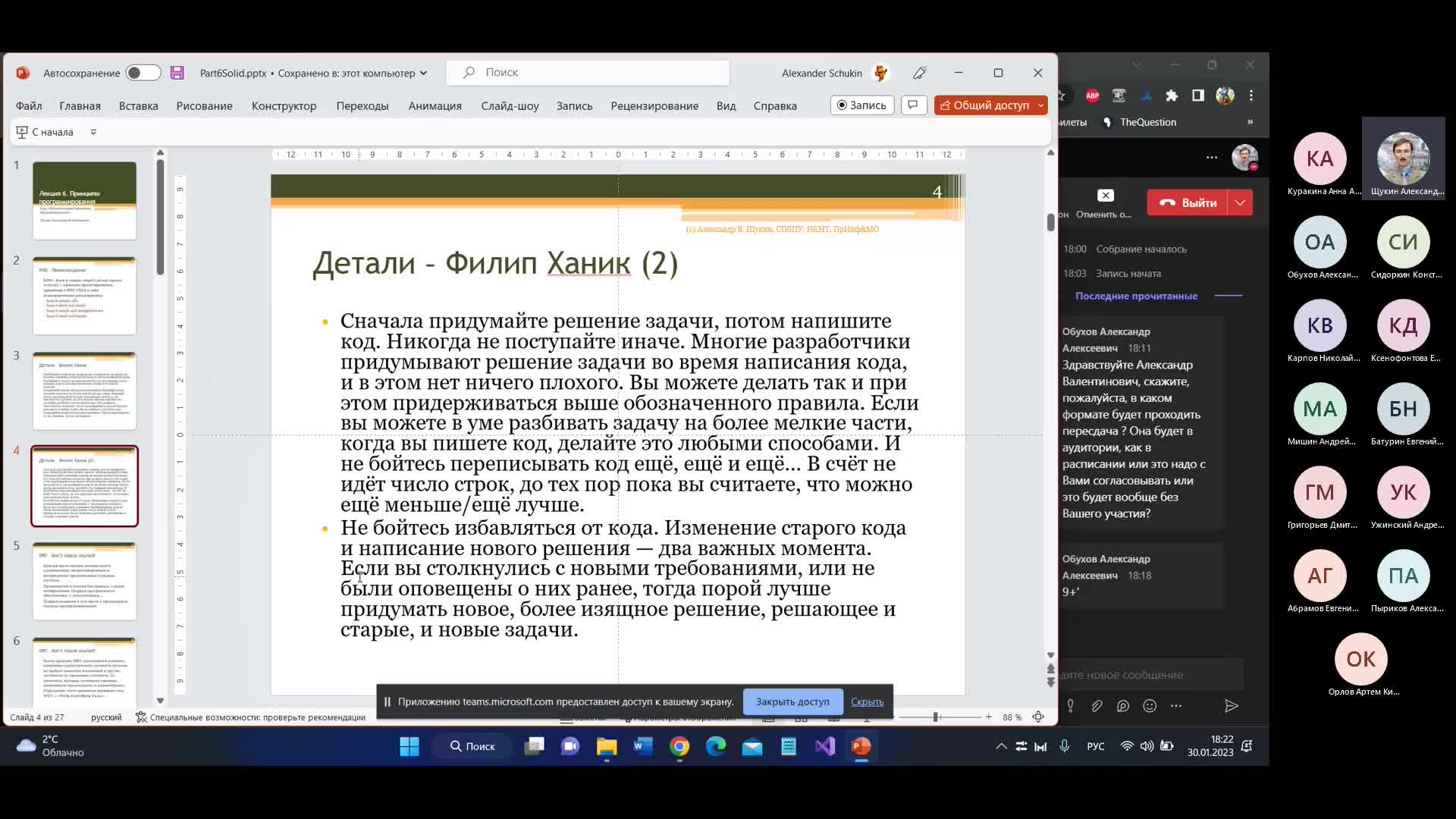Click the КА Куракина Анна participant avatar
Screen dimensions: 1456x819
[1320, 158]
